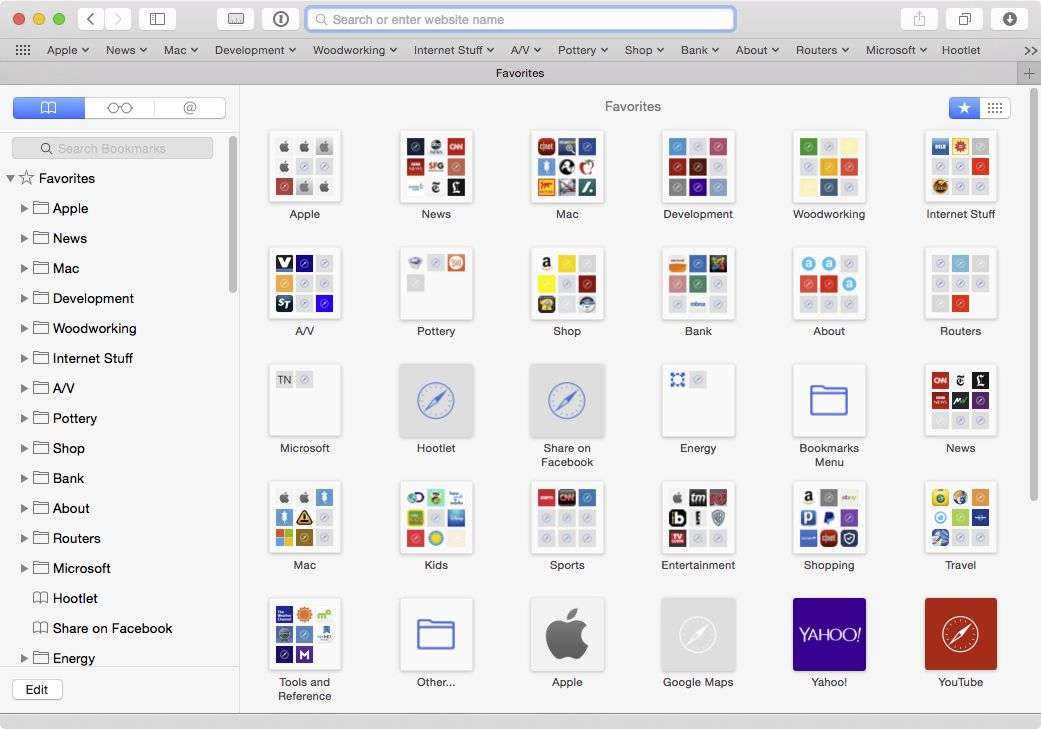The image size is (1041, 729).
Task: Click the sidebar bookmark list scrollbar
Action: 232,214
